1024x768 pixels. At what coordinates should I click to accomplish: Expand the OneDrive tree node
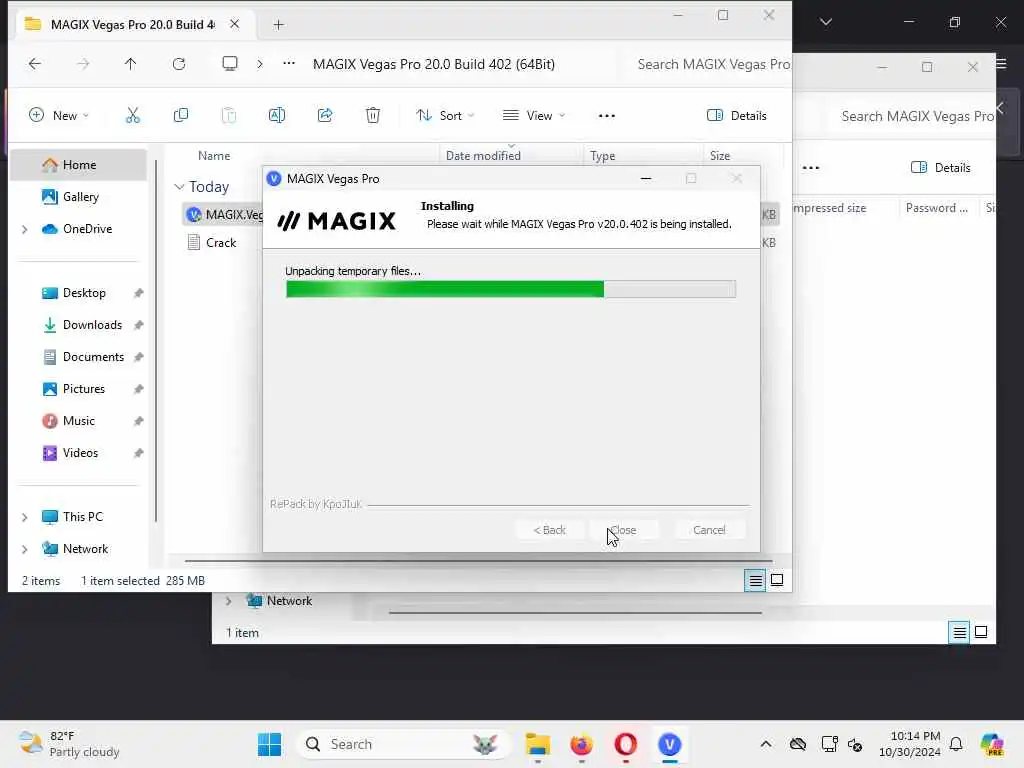tap(25, 229)
